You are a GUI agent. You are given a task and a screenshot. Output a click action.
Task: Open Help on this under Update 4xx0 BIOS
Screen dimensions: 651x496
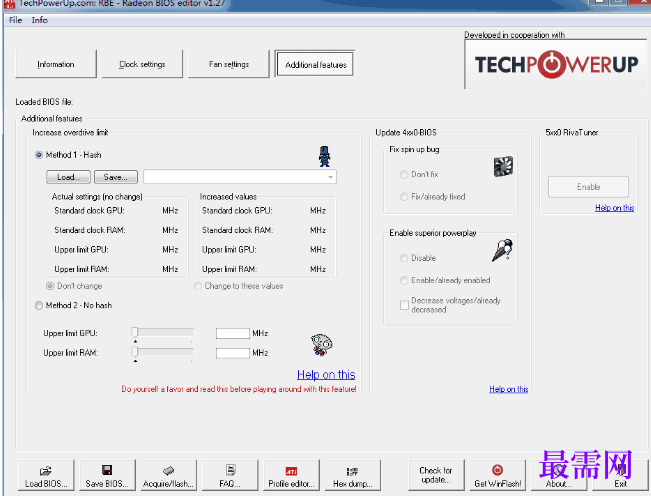coord(509,389)
